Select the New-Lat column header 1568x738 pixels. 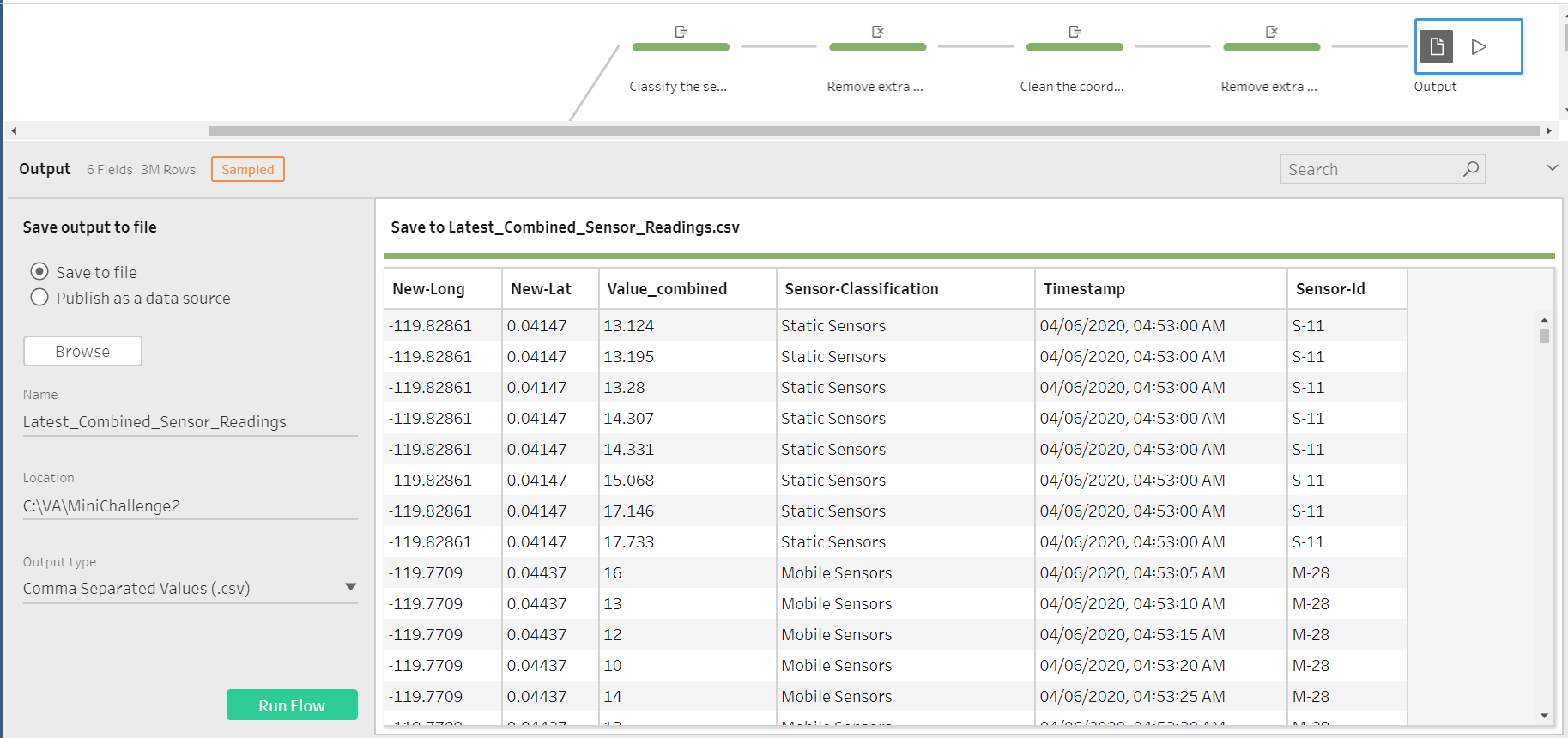(550, 289)
